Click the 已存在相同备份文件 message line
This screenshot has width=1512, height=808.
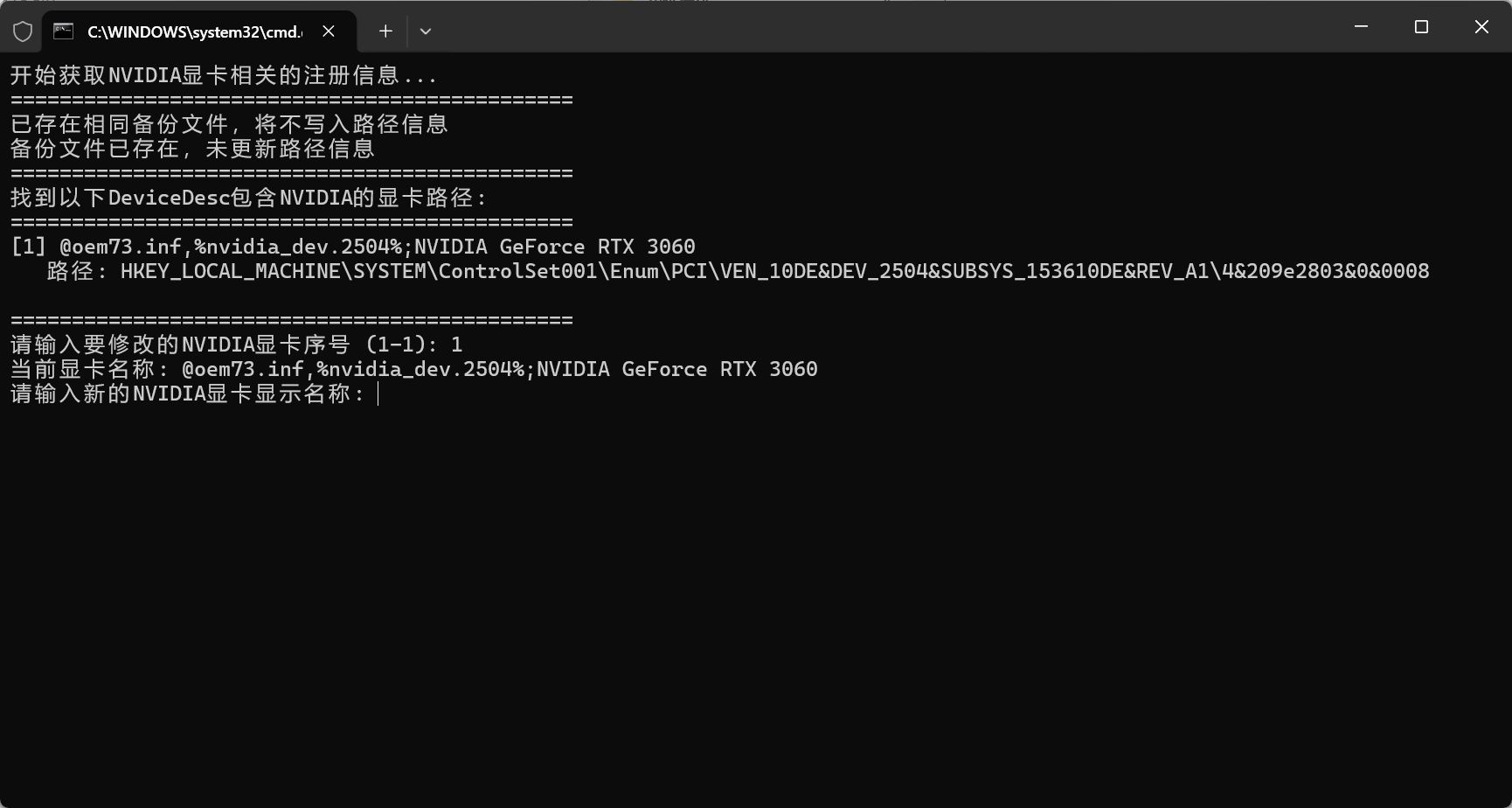[x=229, y=125]
